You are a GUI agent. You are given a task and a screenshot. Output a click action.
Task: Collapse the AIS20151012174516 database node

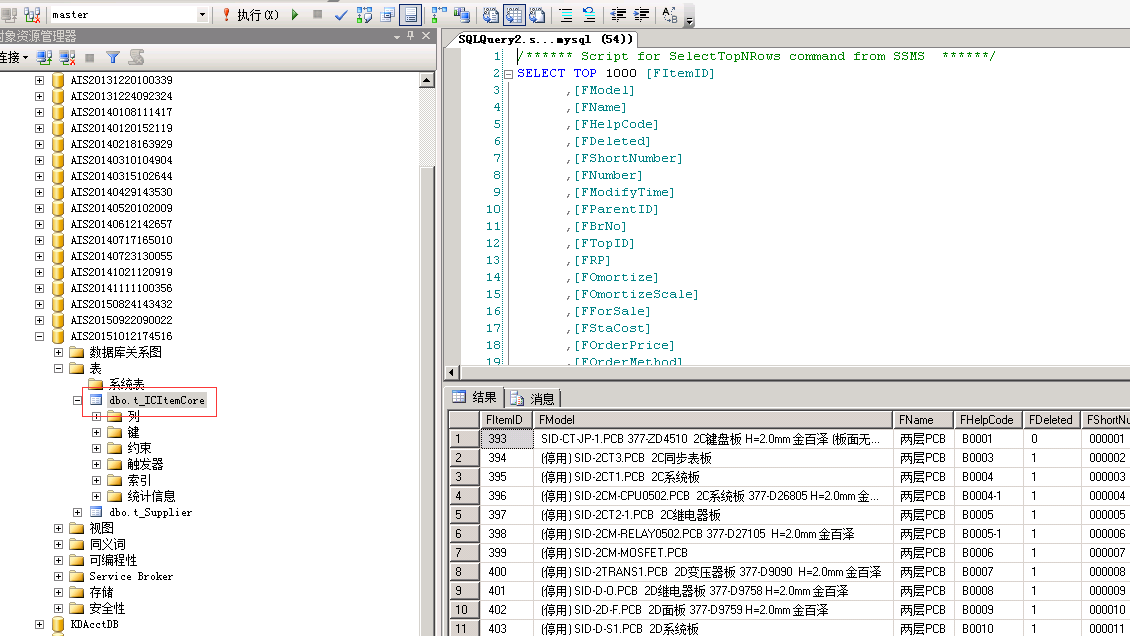(40, 336)
